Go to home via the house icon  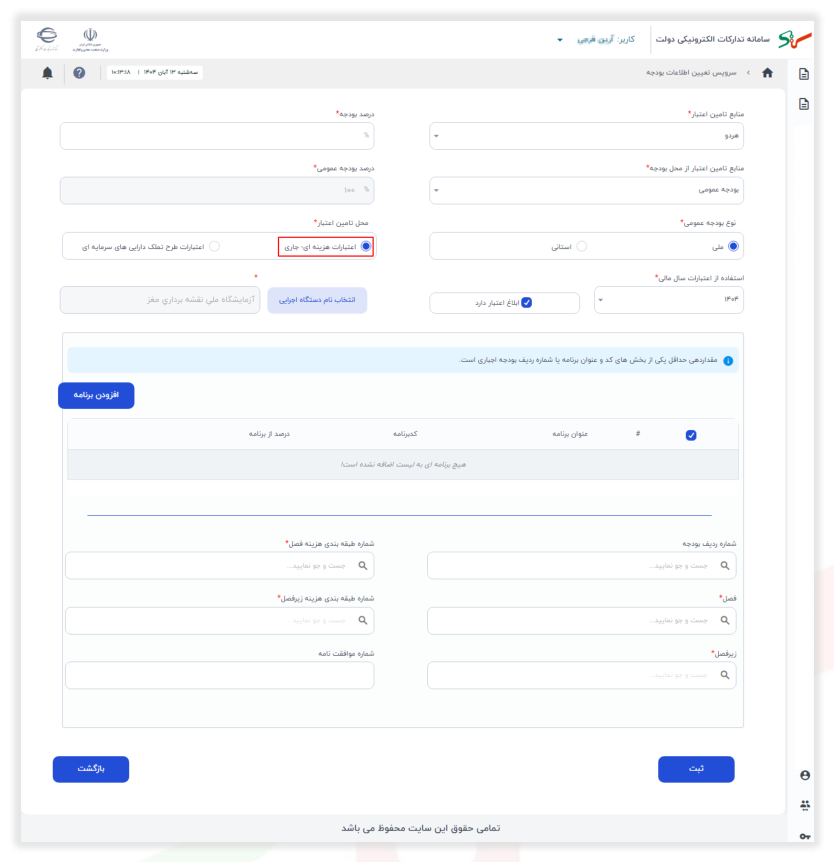coord(767,73)
